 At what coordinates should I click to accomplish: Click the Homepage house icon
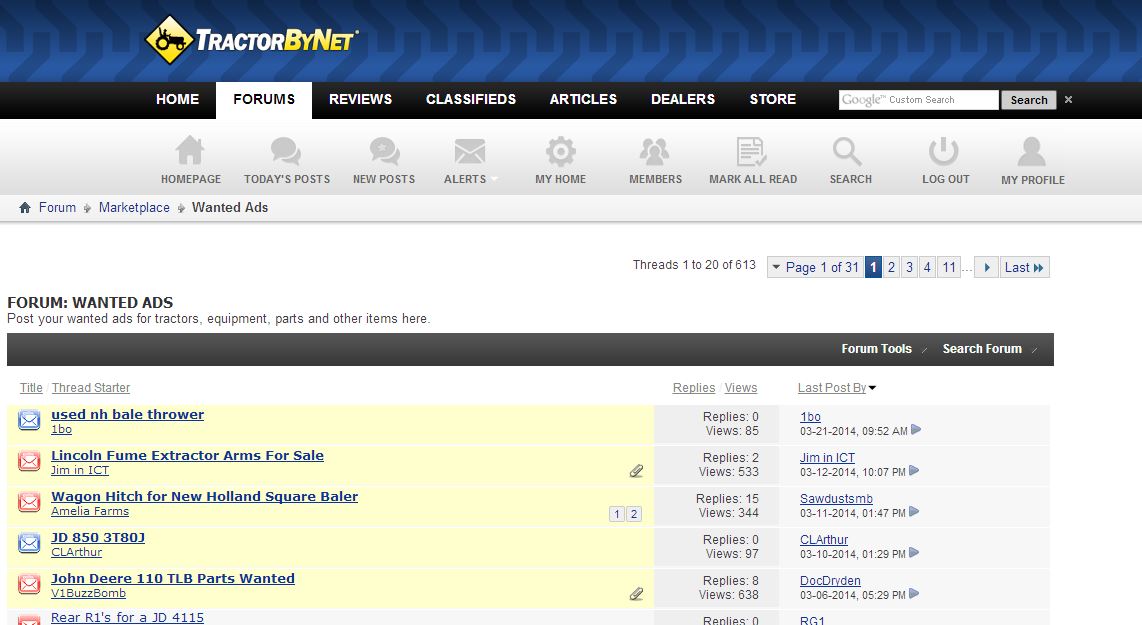pyautogui.click(x=190, y=152)
